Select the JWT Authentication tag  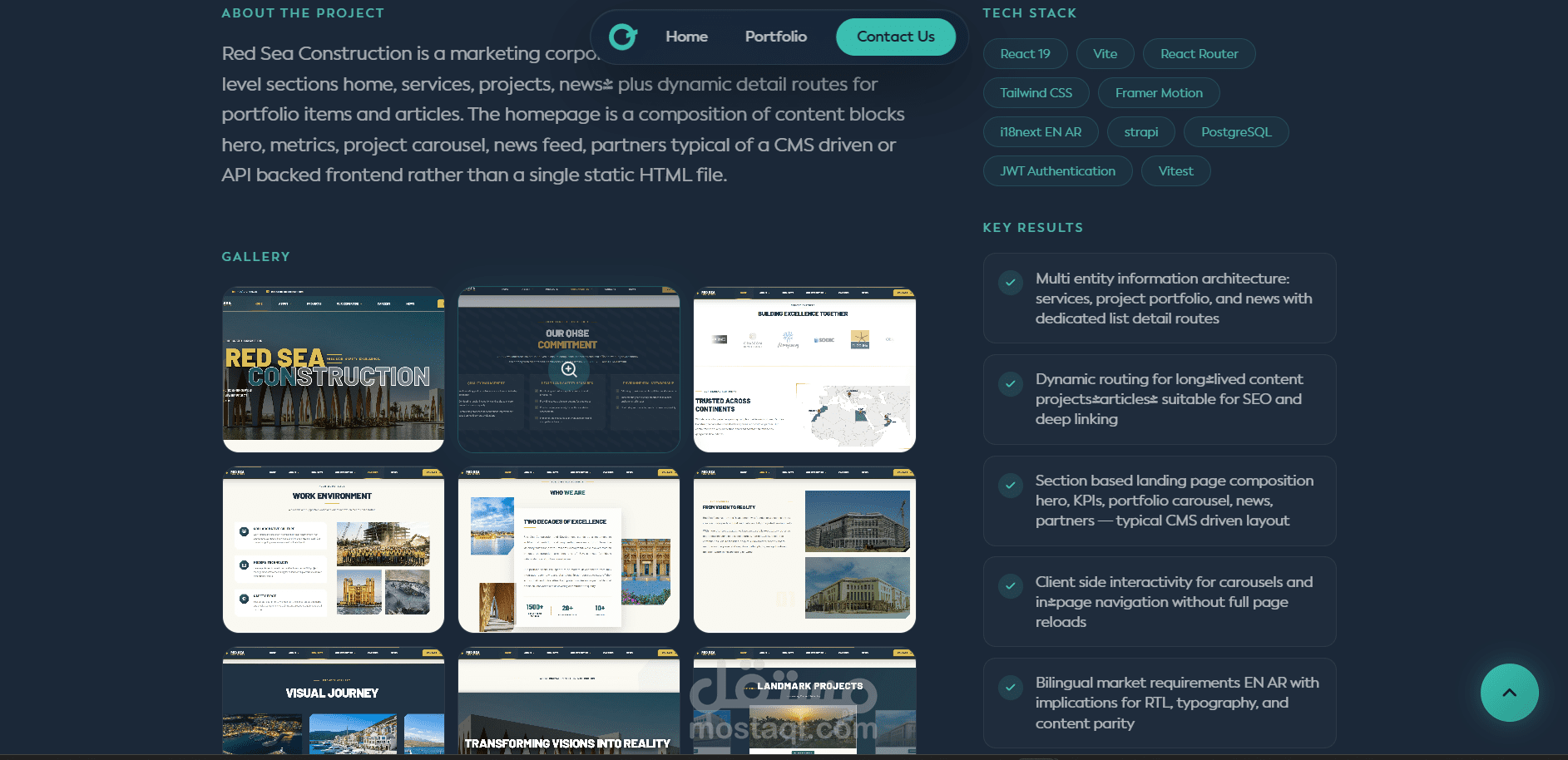click(x=1057, y=171)
